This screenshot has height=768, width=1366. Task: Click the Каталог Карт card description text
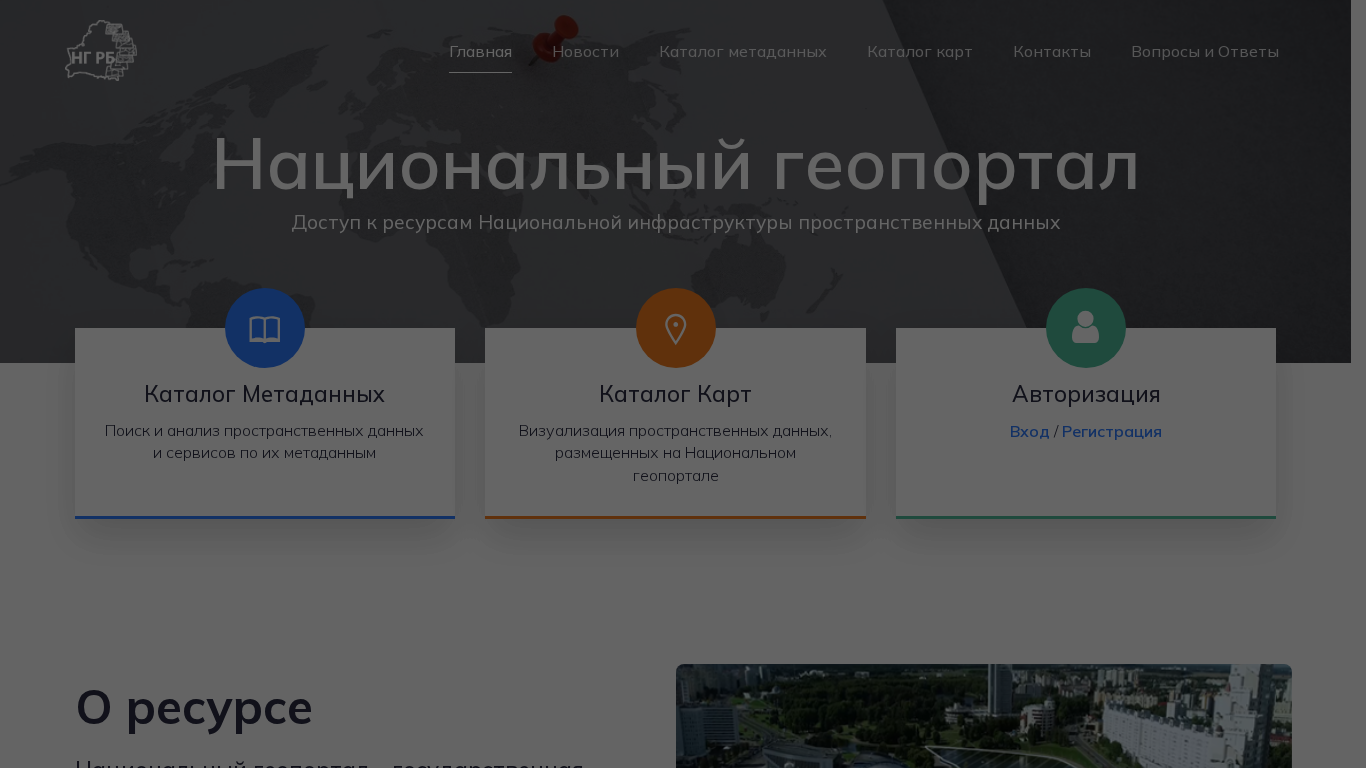[x=676, y=453]
